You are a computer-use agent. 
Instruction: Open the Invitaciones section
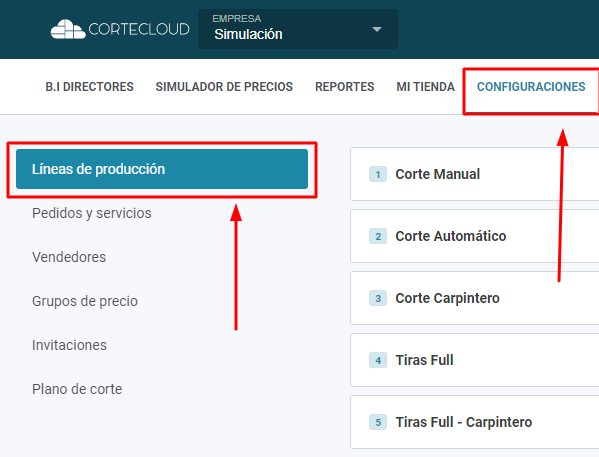[x=70, y=345]
